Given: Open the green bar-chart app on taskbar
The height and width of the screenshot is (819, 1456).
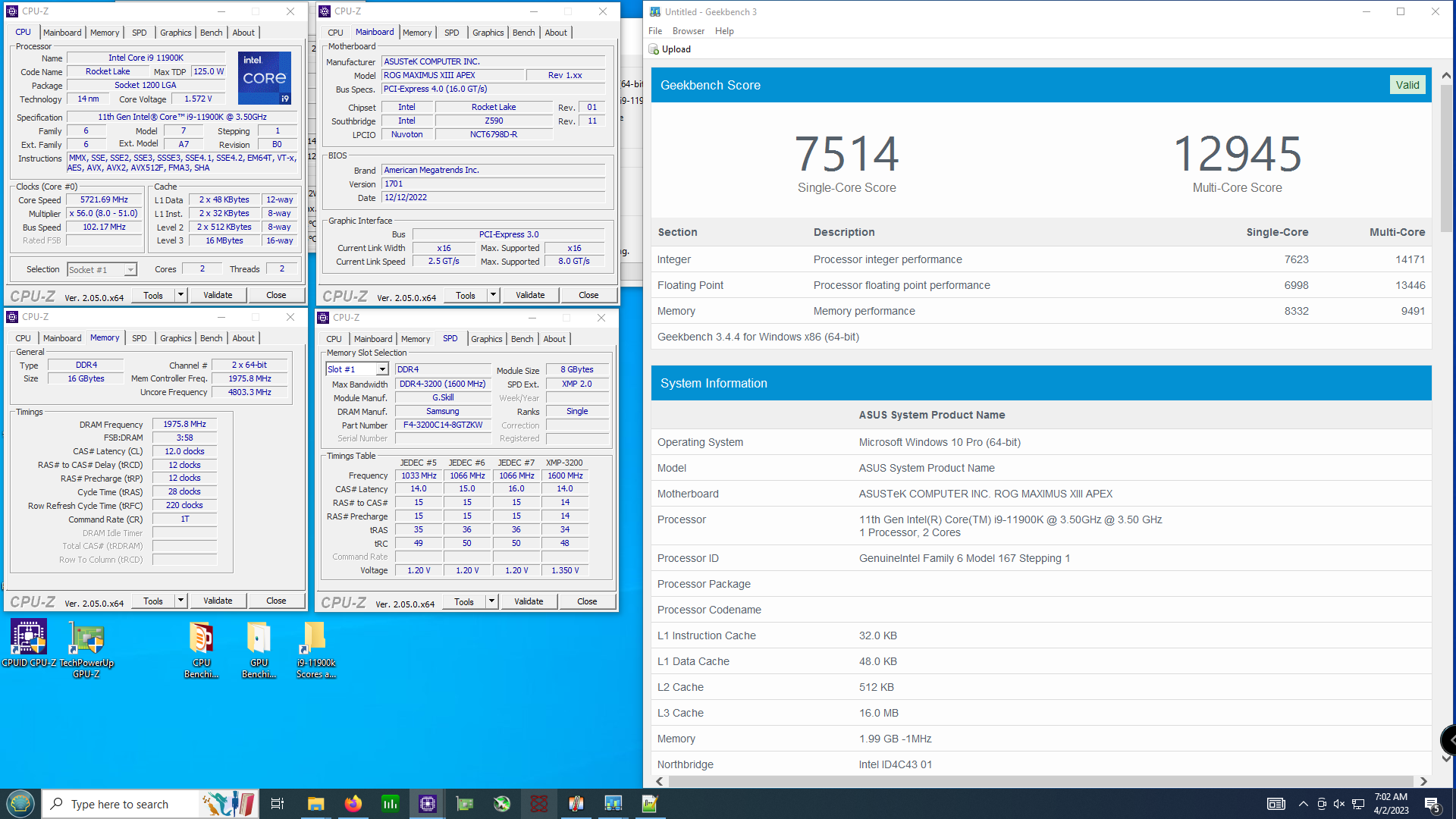Looking at the screenshot, I should tap(390, 804).
